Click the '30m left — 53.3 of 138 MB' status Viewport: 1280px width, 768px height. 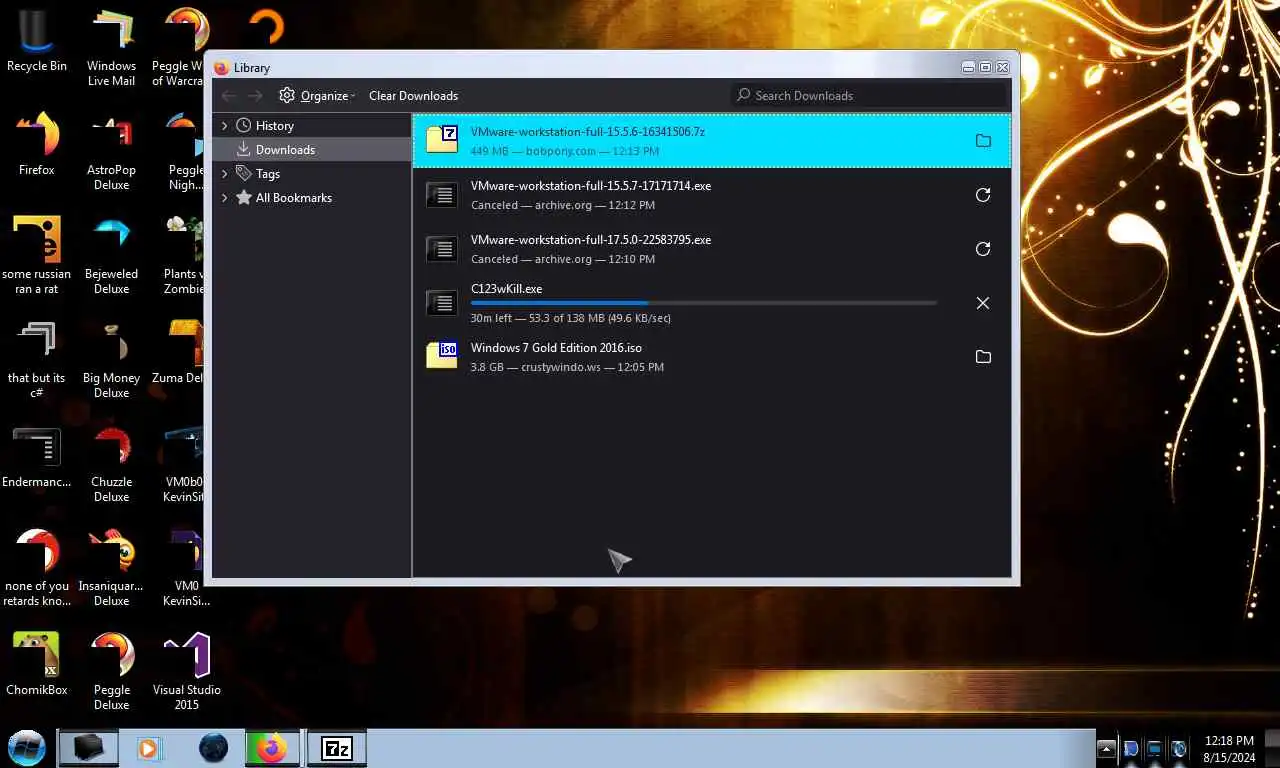(x=570, y=318)
